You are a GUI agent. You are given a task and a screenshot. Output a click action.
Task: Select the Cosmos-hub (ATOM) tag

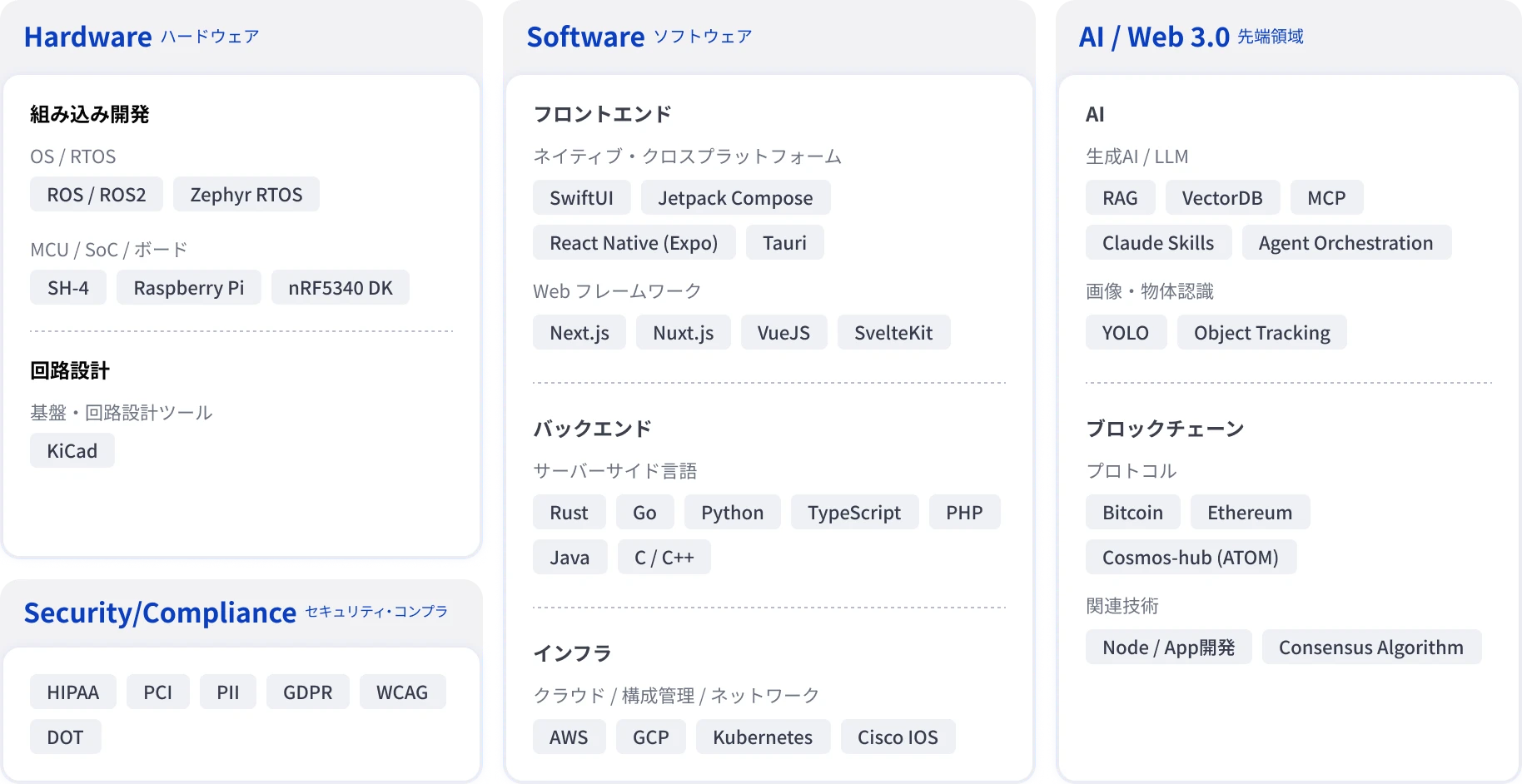[1191, 557]
